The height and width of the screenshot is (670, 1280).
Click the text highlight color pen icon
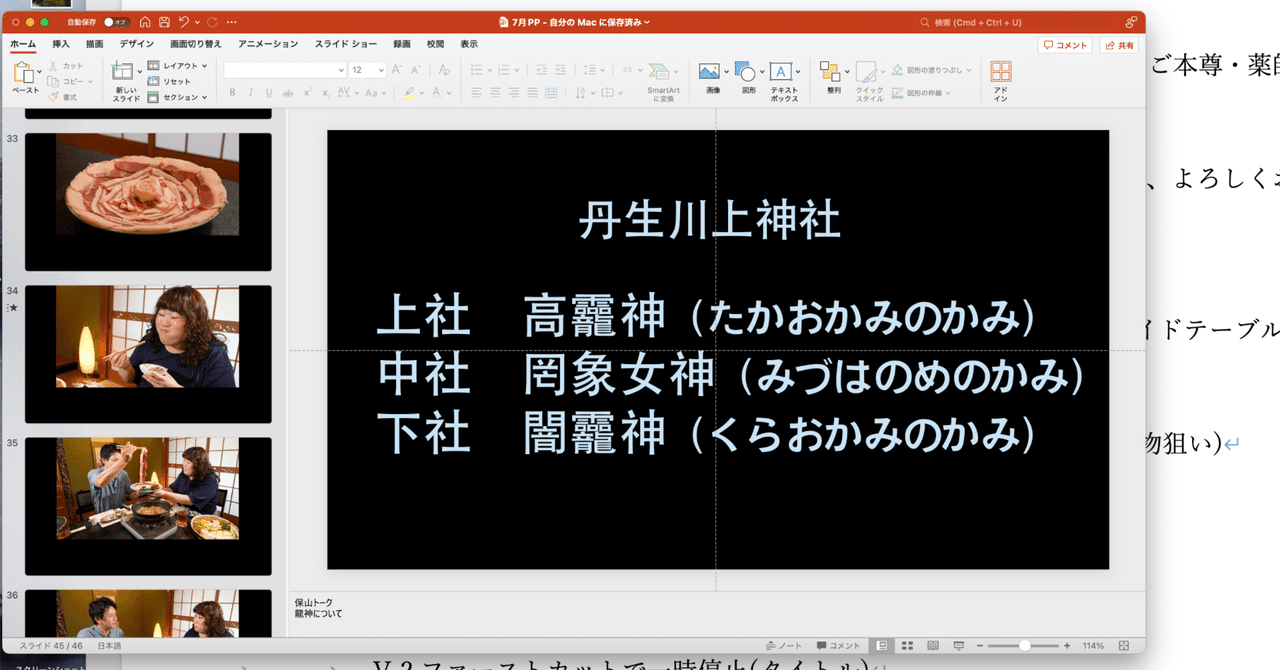(409, 93)
